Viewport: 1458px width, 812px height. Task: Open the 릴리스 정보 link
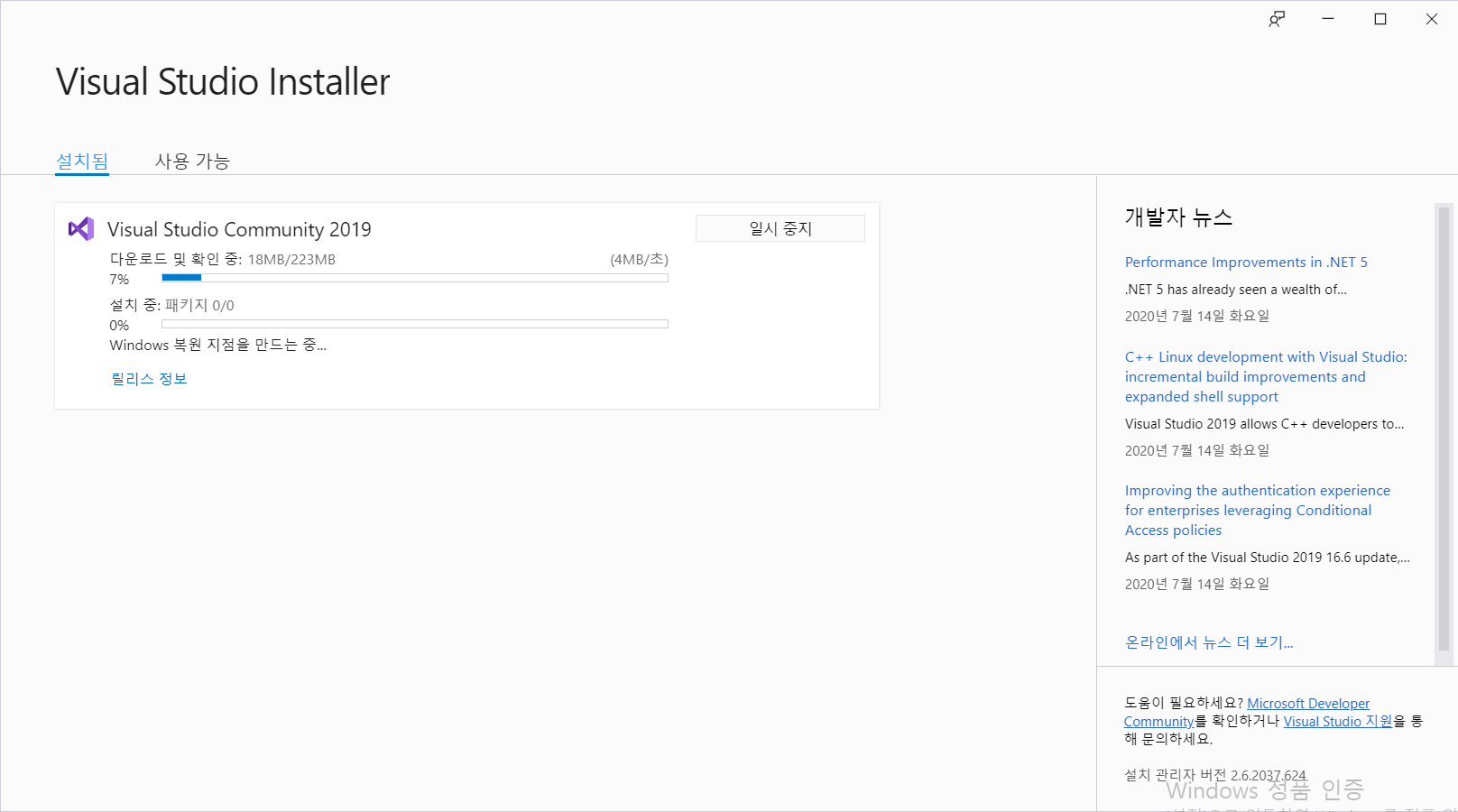click(149, 379)
